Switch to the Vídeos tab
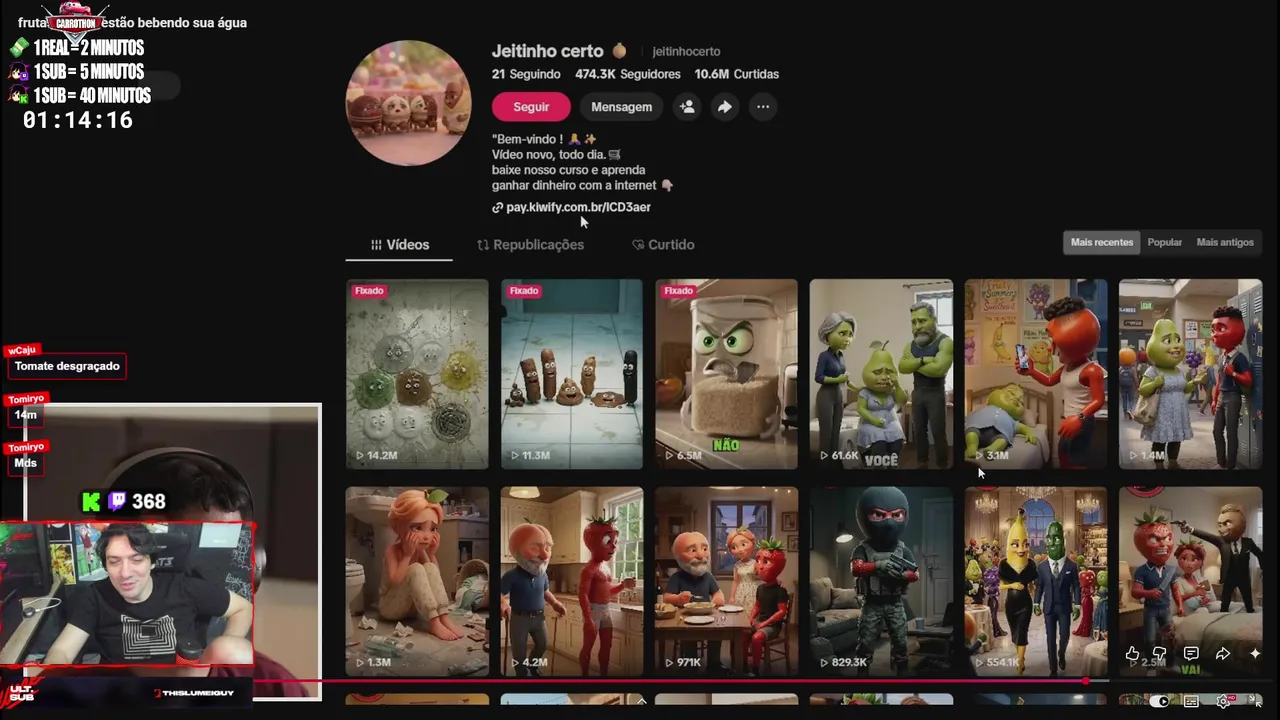 click(400, 245)
